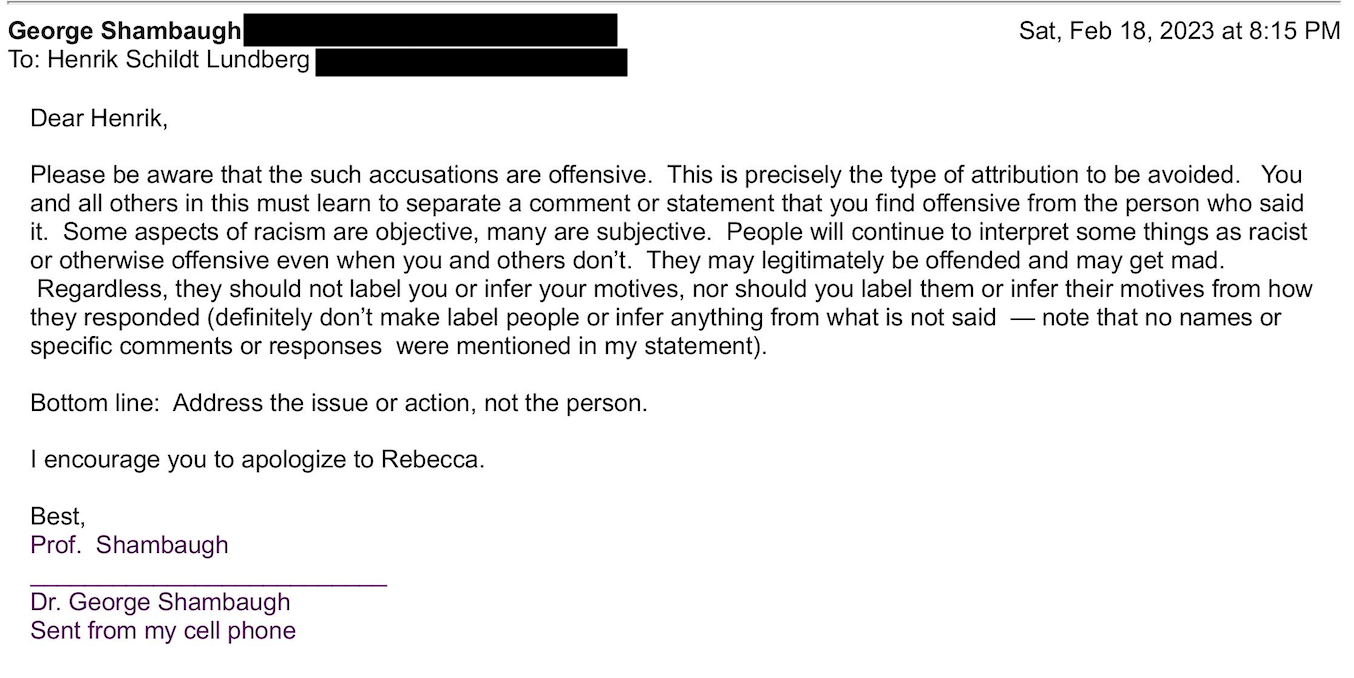The image size is (1354, 678).
Task: Click the line starting Regardless, they should
Action: coord(674,290)
